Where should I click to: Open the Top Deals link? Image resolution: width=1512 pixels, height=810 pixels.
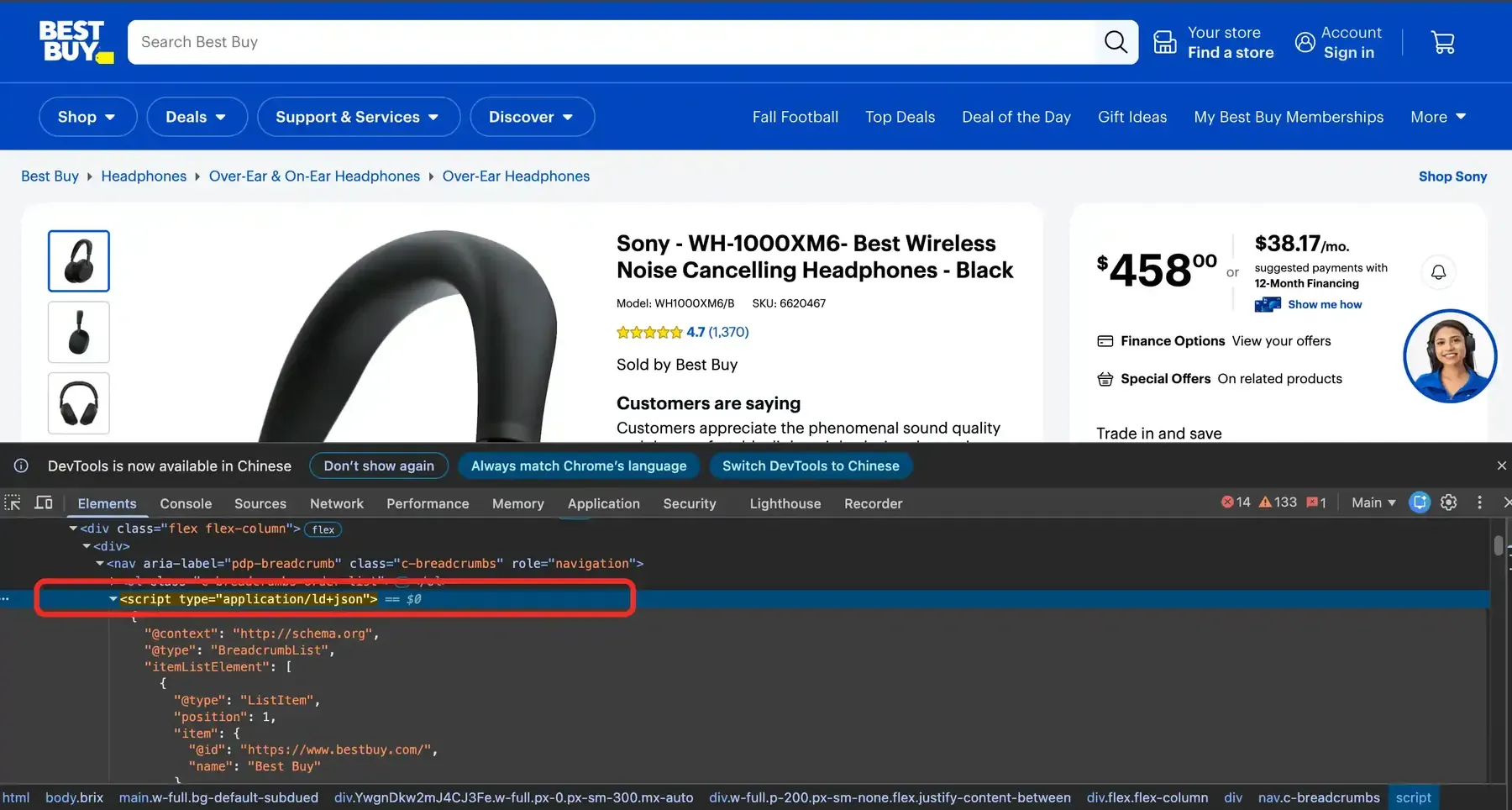900,117
